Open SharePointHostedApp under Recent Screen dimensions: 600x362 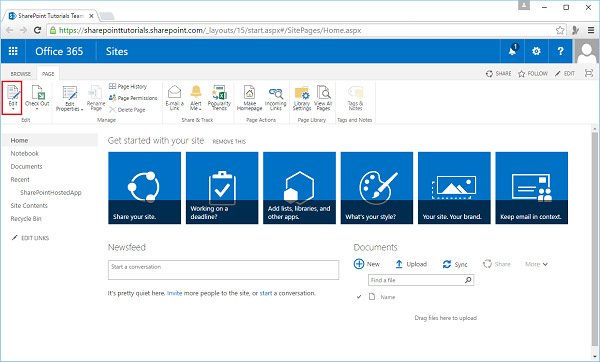pyautogui.click(x=51, y=192)
